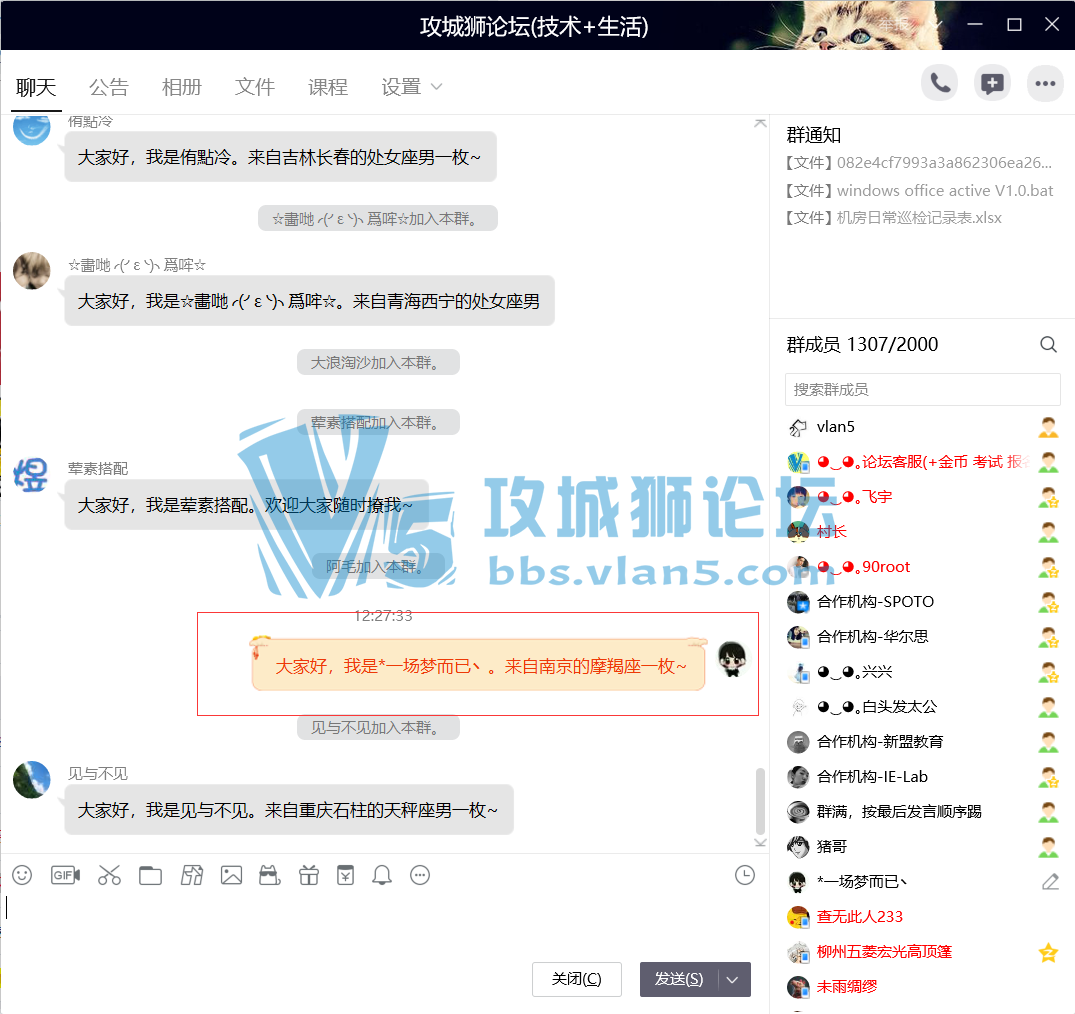Click the chat scrollbar thumb
The width and height of the screenshot is (1075, 1014).
point(760,800)
